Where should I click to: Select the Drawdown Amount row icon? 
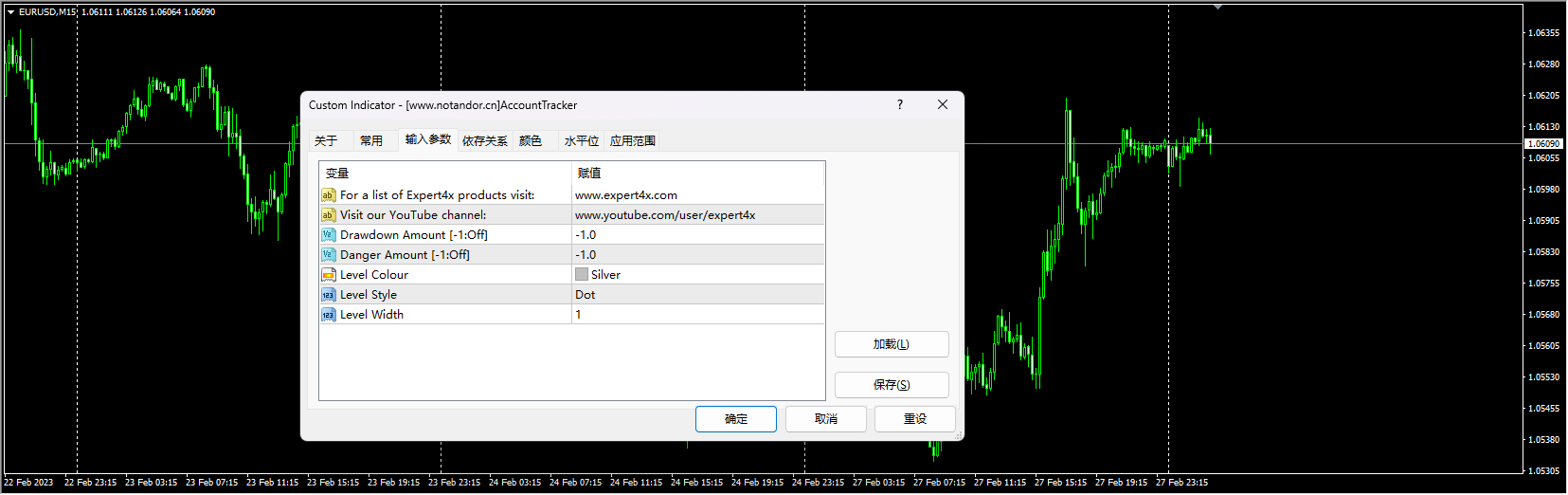[328, 235]
